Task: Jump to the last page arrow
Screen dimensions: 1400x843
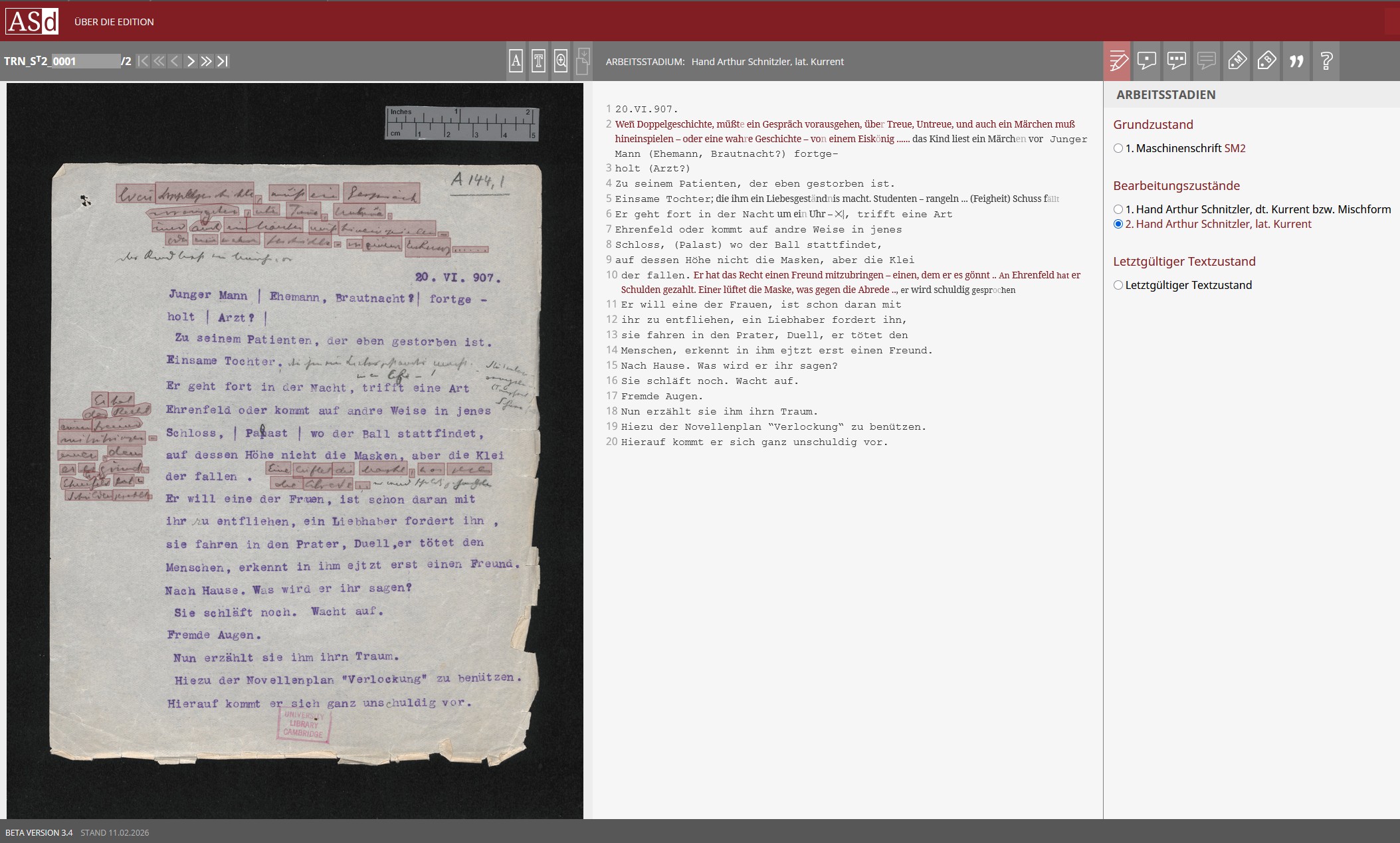Action: [x=223, y=61]
